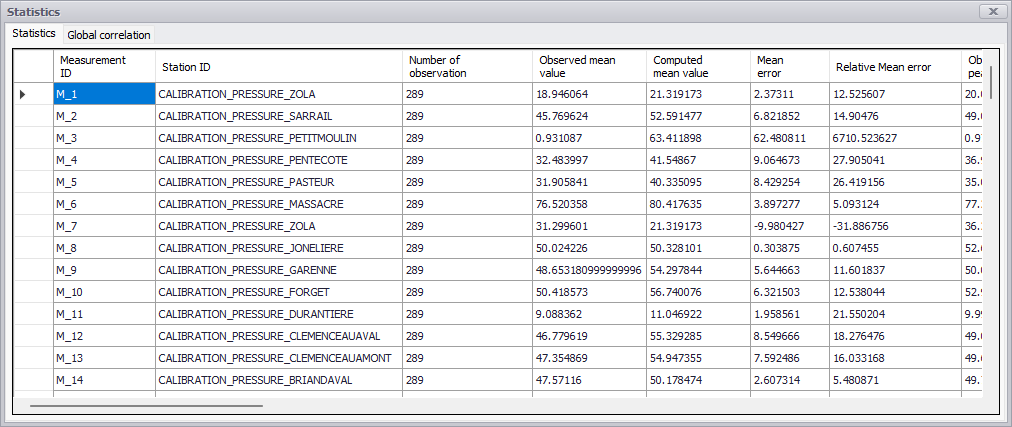Click computed mean value 80.417635
Image resolution: width=1012 pixels, height=427 pixels.
(698, 204)
